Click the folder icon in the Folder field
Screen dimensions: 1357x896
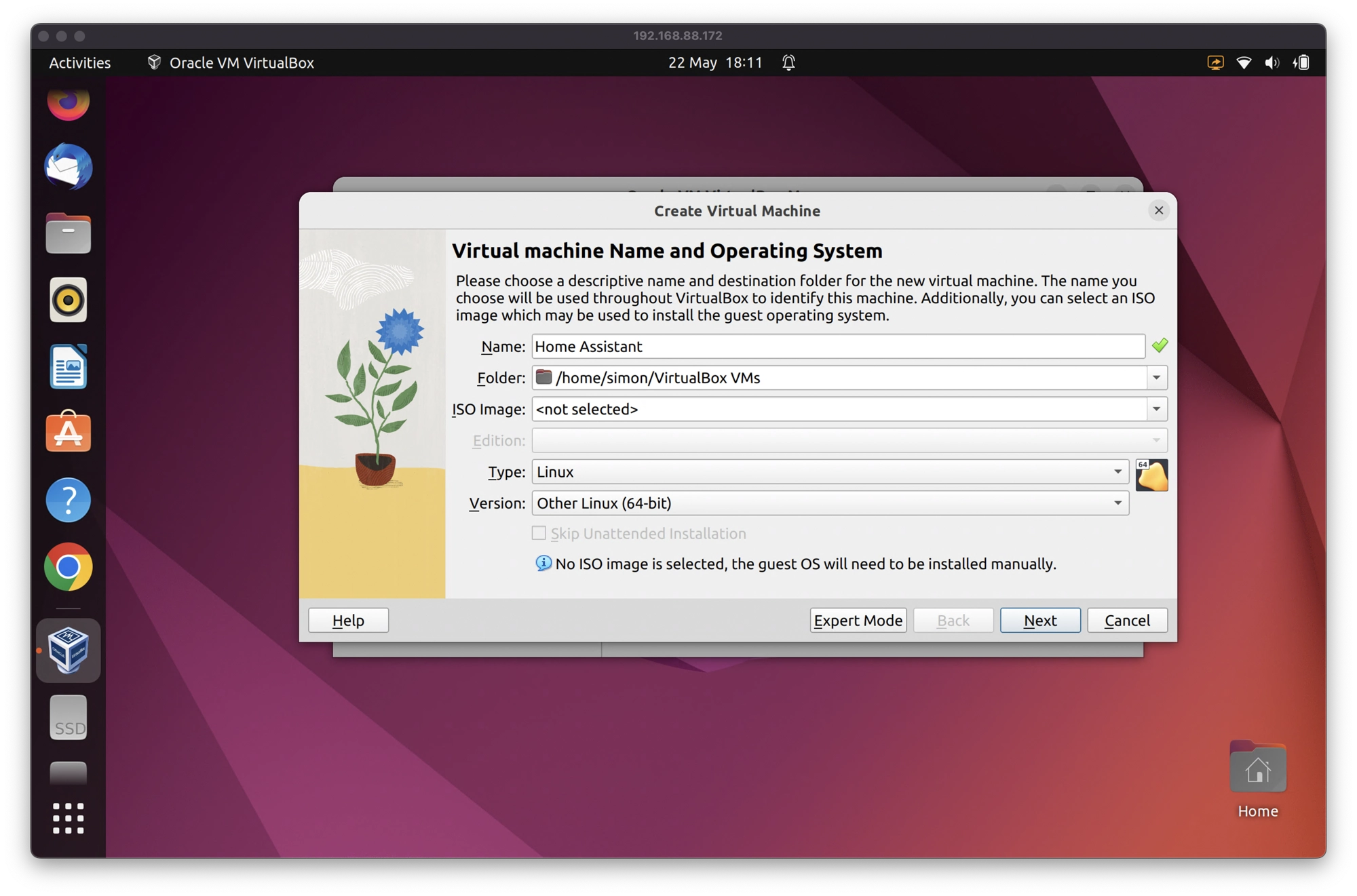tap(543, 377)
